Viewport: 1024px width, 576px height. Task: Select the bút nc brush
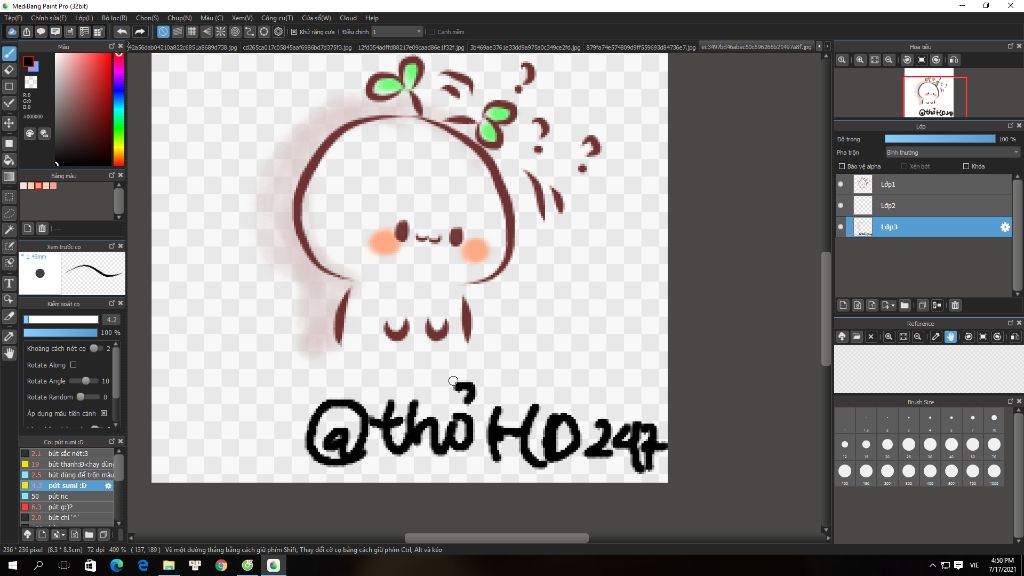coord(67,496)
